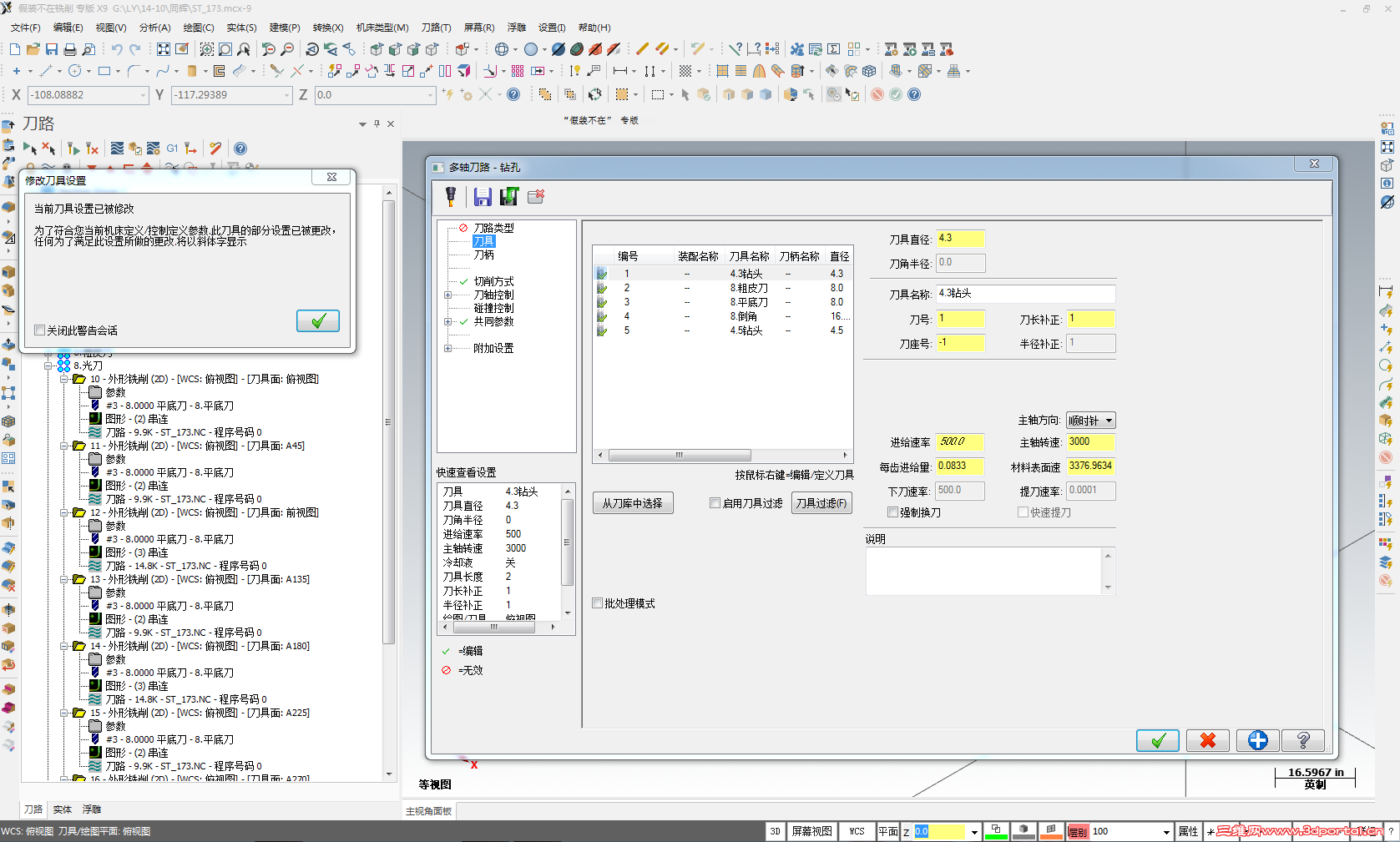Click the 屏幕视图 status bar button
Viewport: 1400px width, 842px height.
[x=812, y=831]
